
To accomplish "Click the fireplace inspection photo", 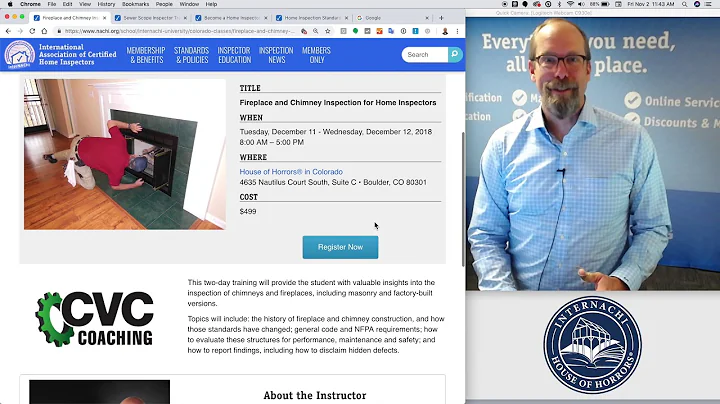I will 125,154.
